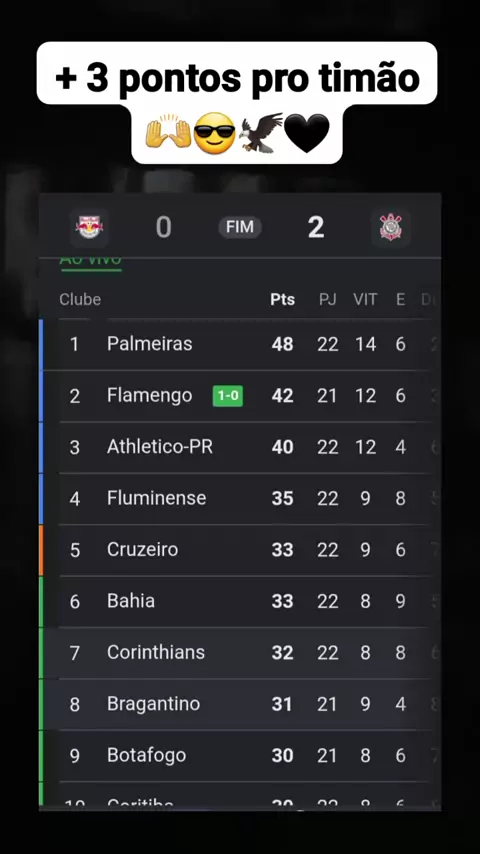Tap the black heart emoji
The image size is (480, 854).
[x=307, y=133]
